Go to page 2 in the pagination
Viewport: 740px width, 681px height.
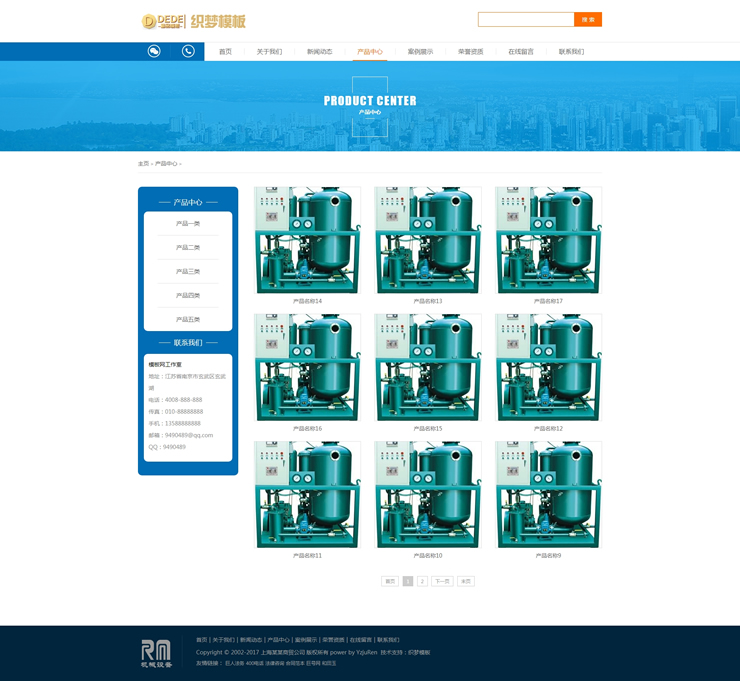pyautogui.click(x=422, y=581)
